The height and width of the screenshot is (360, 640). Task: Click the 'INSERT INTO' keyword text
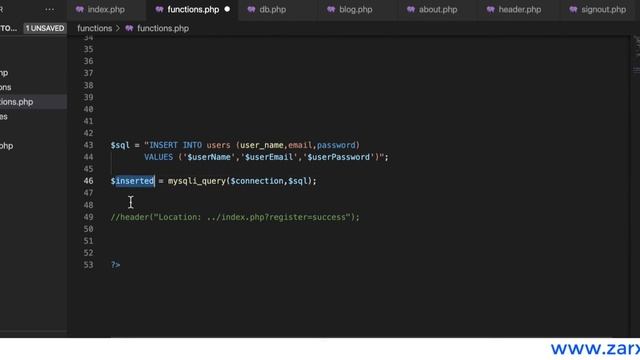[x=176, y=145]
